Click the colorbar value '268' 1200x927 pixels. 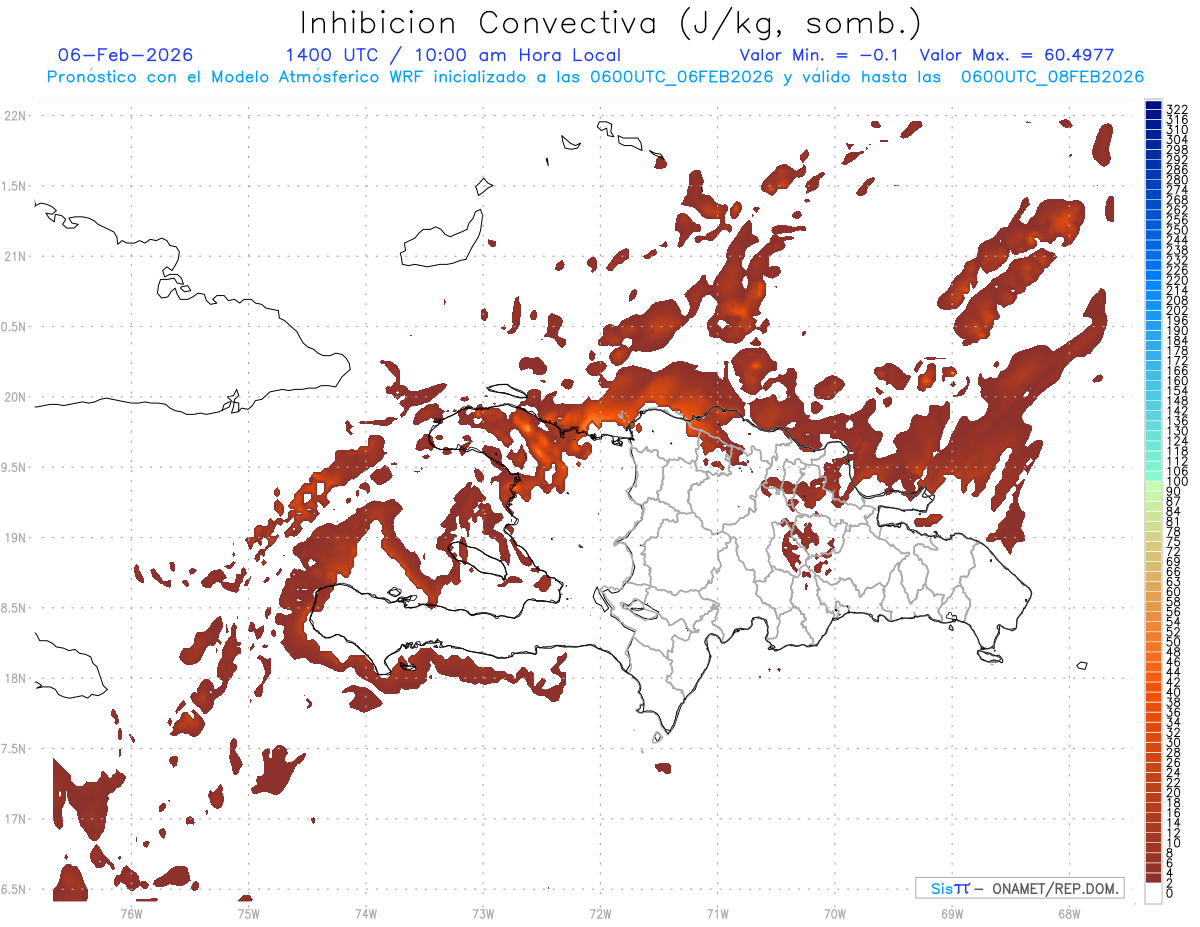coord(1177,200)
